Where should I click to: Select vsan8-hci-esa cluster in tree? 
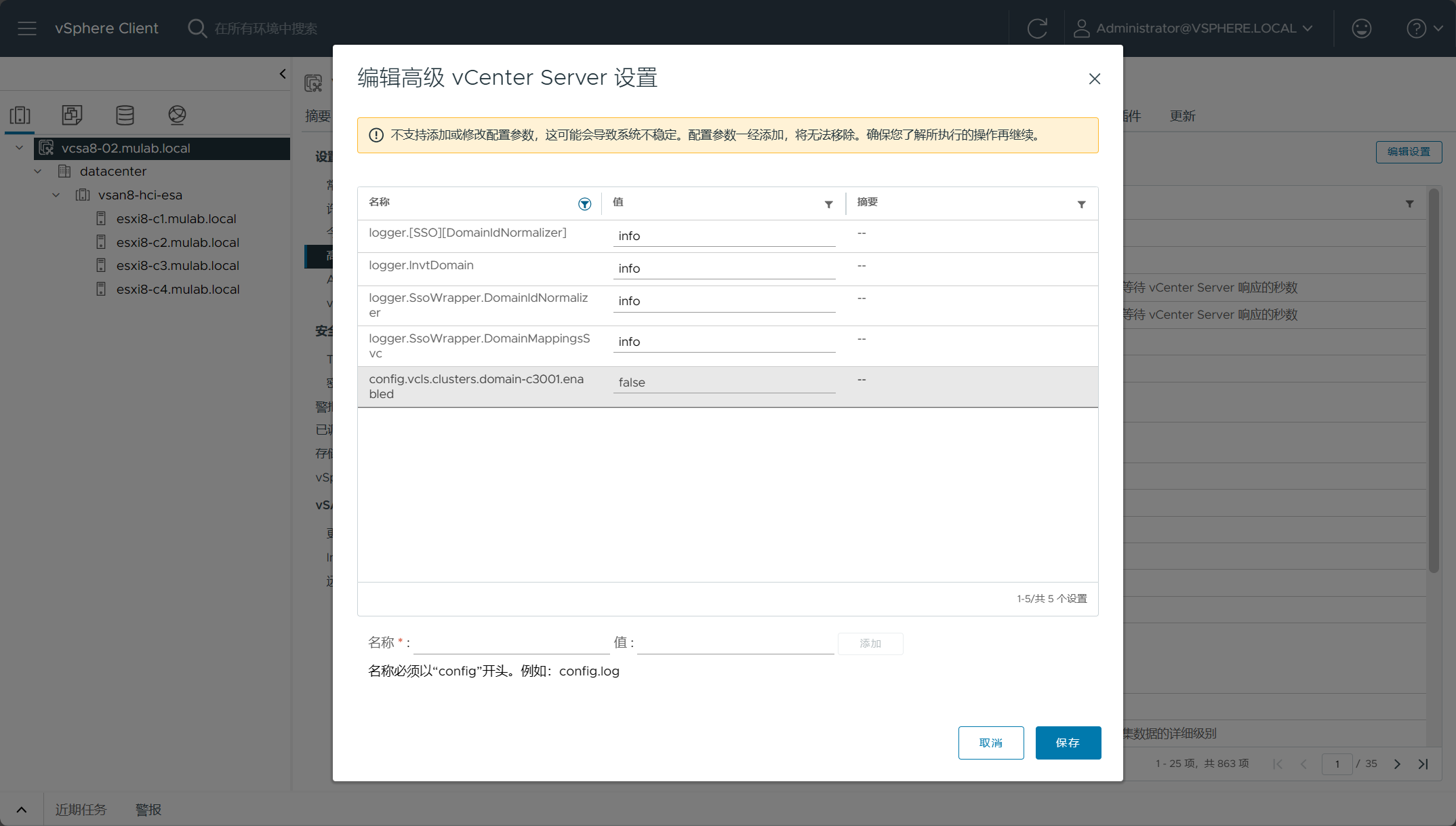coord(140,195)
